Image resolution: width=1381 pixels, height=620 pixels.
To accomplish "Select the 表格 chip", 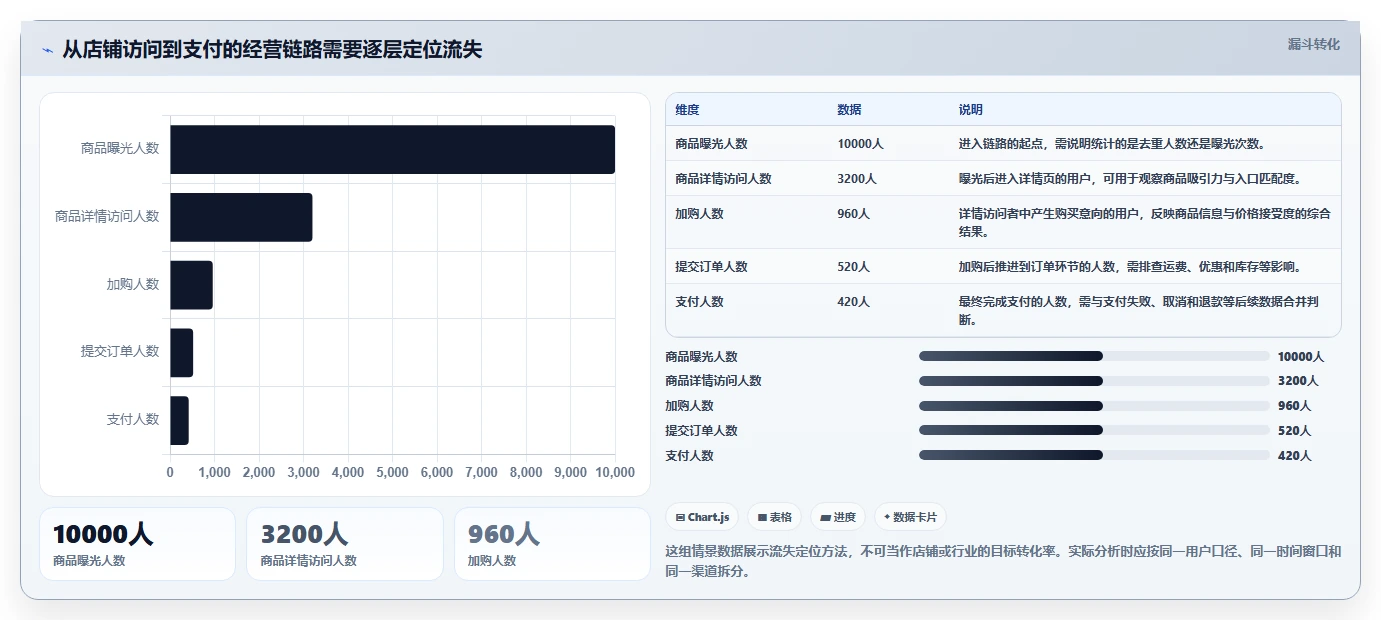I will (x=774, y=517).
